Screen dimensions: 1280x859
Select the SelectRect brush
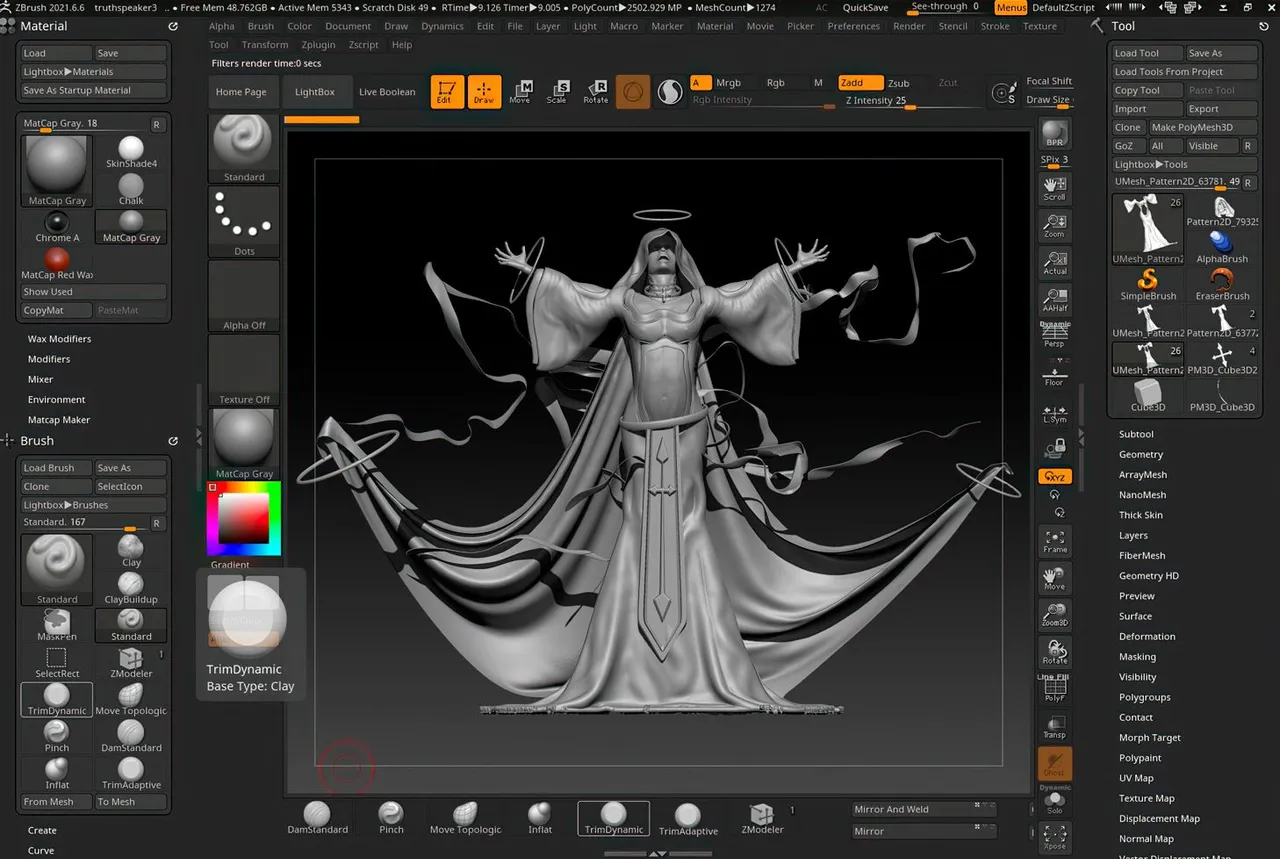[x=57, y=662]
